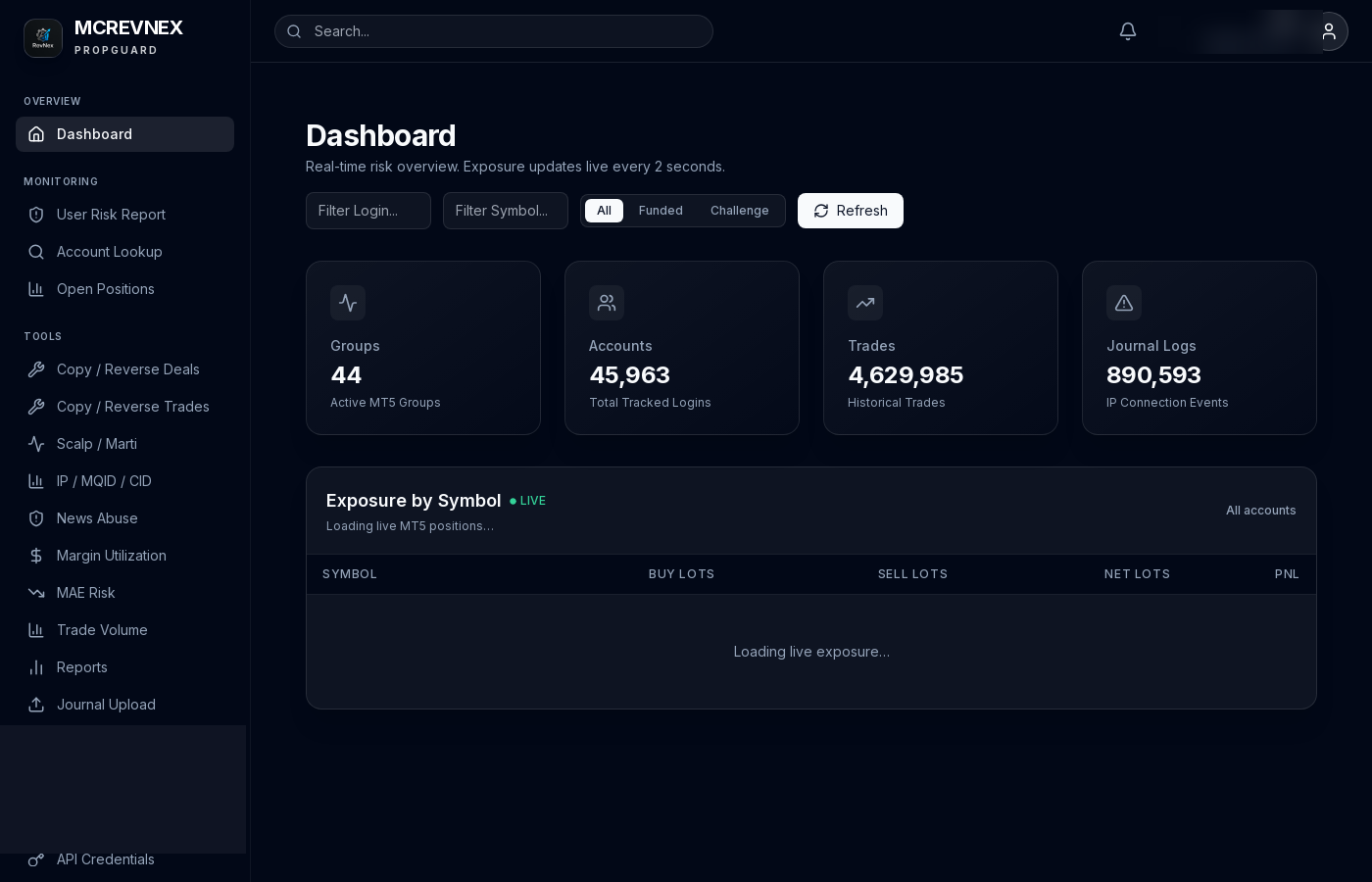The image size is (1372, 882).
Task: Click the IP / MQID / CID analysis icon
Action: pyautogui.click(x=36, y=481)
